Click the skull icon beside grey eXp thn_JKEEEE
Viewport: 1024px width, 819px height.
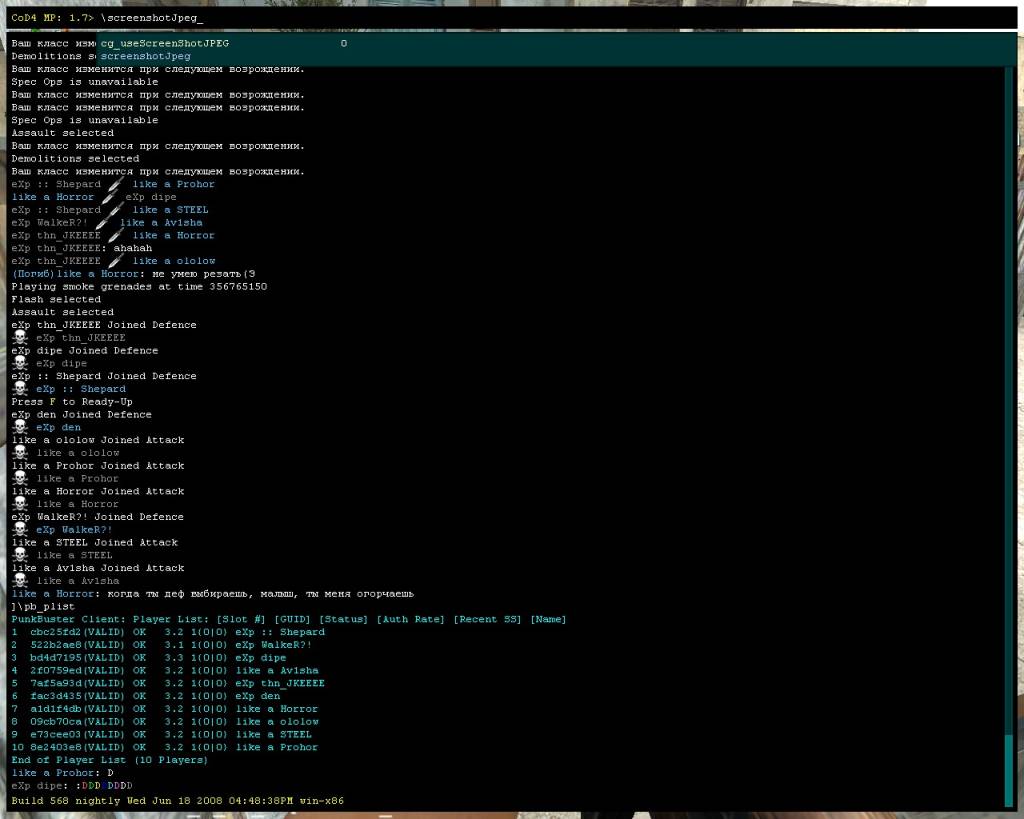tap(20, 338)
